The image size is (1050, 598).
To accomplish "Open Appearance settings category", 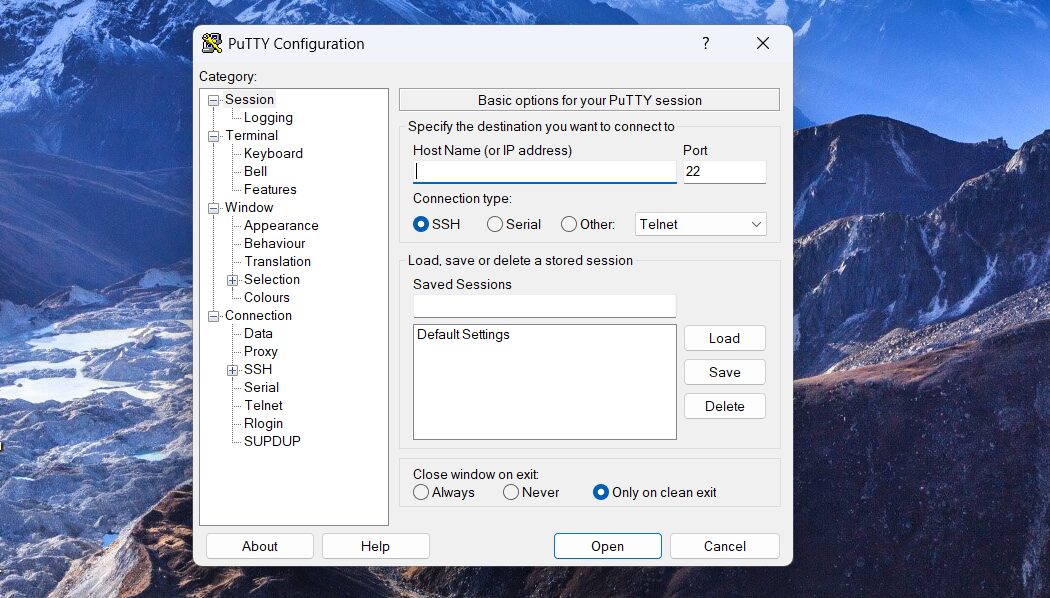I will [x=281, y=226].
